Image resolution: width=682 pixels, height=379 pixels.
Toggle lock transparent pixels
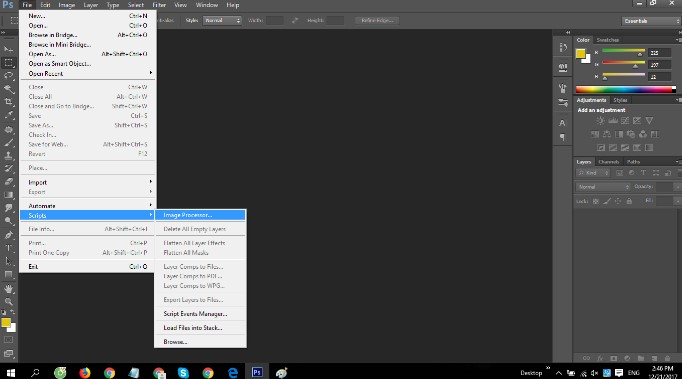coord(596,201)
